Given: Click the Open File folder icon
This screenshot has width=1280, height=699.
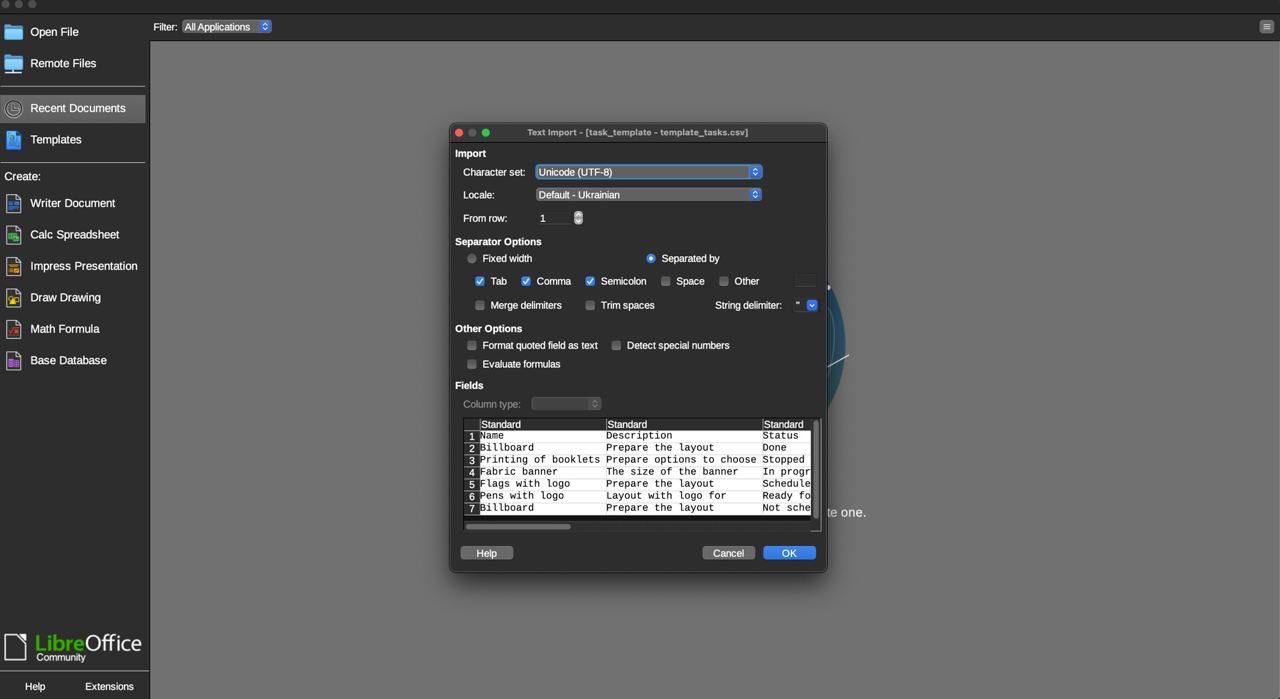Looking at the screenshot, I should pyautogui.click(x=13, y=32).
